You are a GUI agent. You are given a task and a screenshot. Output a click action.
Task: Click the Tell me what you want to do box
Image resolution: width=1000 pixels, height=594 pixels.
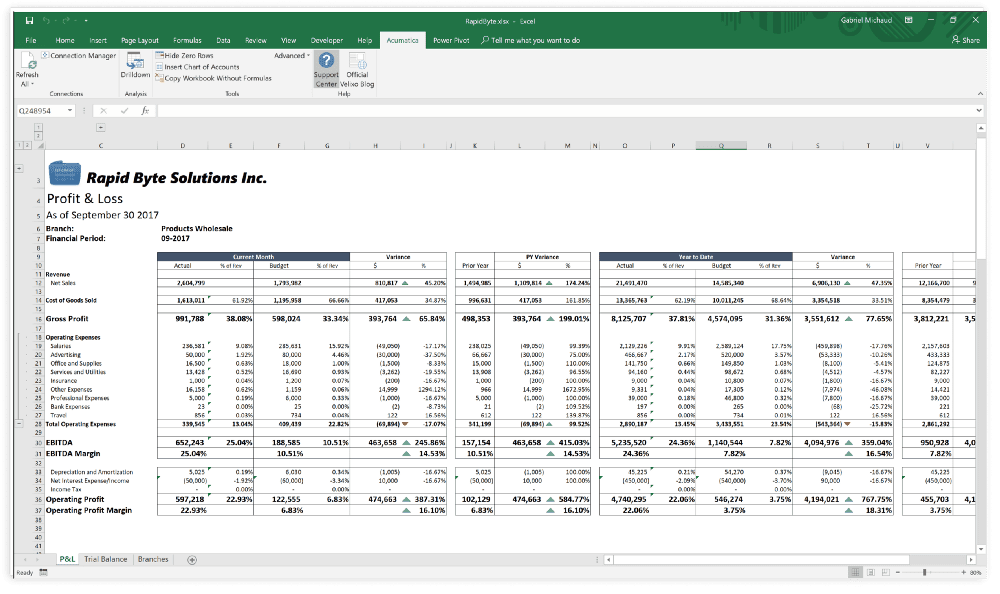531,40
